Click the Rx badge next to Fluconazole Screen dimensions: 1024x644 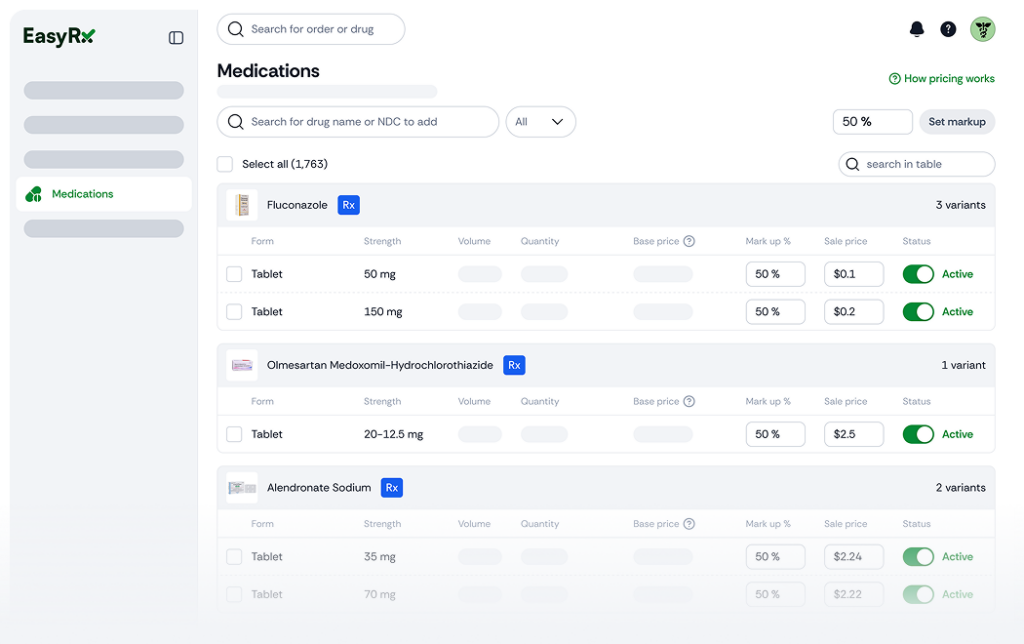(348, 204)
